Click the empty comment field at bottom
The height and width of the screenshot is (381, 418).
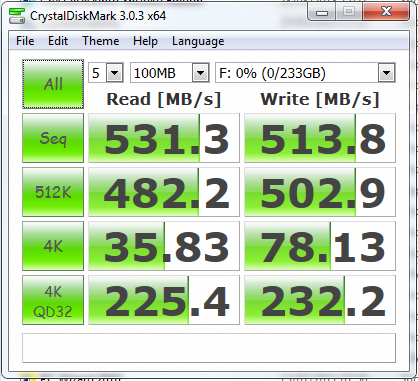tap(209, 348)
